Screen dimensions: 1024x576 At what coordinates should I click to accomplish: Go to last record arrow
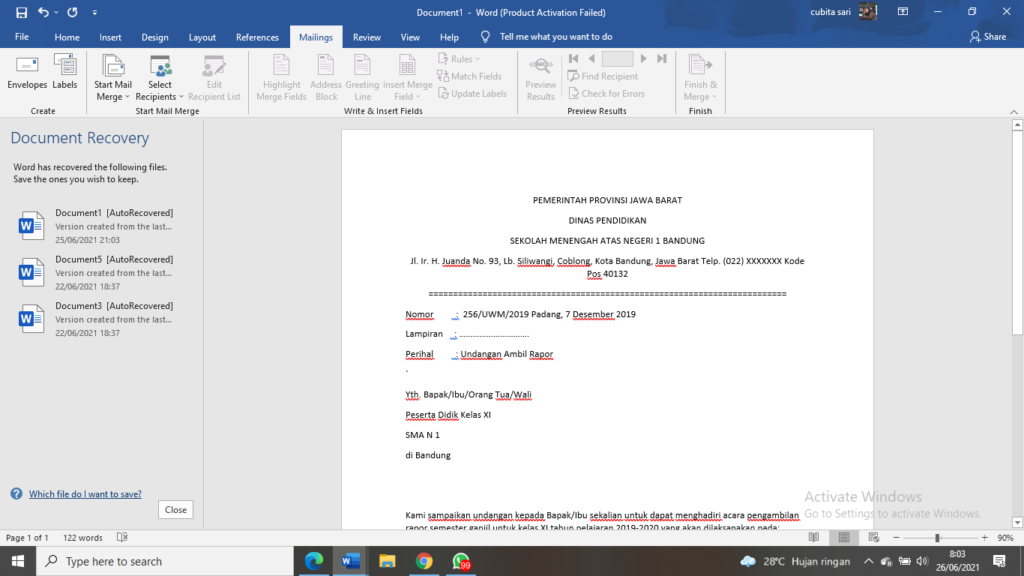pos(662,59)
